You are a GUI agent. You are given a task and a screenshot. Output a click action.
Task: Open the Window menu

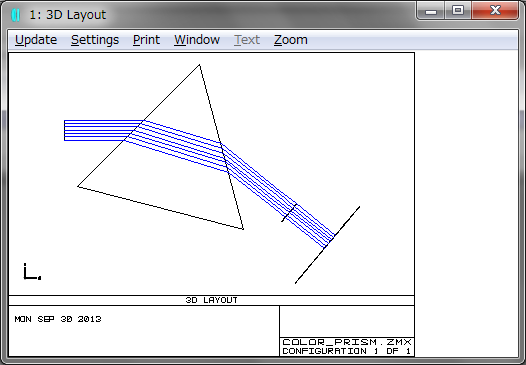tap(197, 40)
